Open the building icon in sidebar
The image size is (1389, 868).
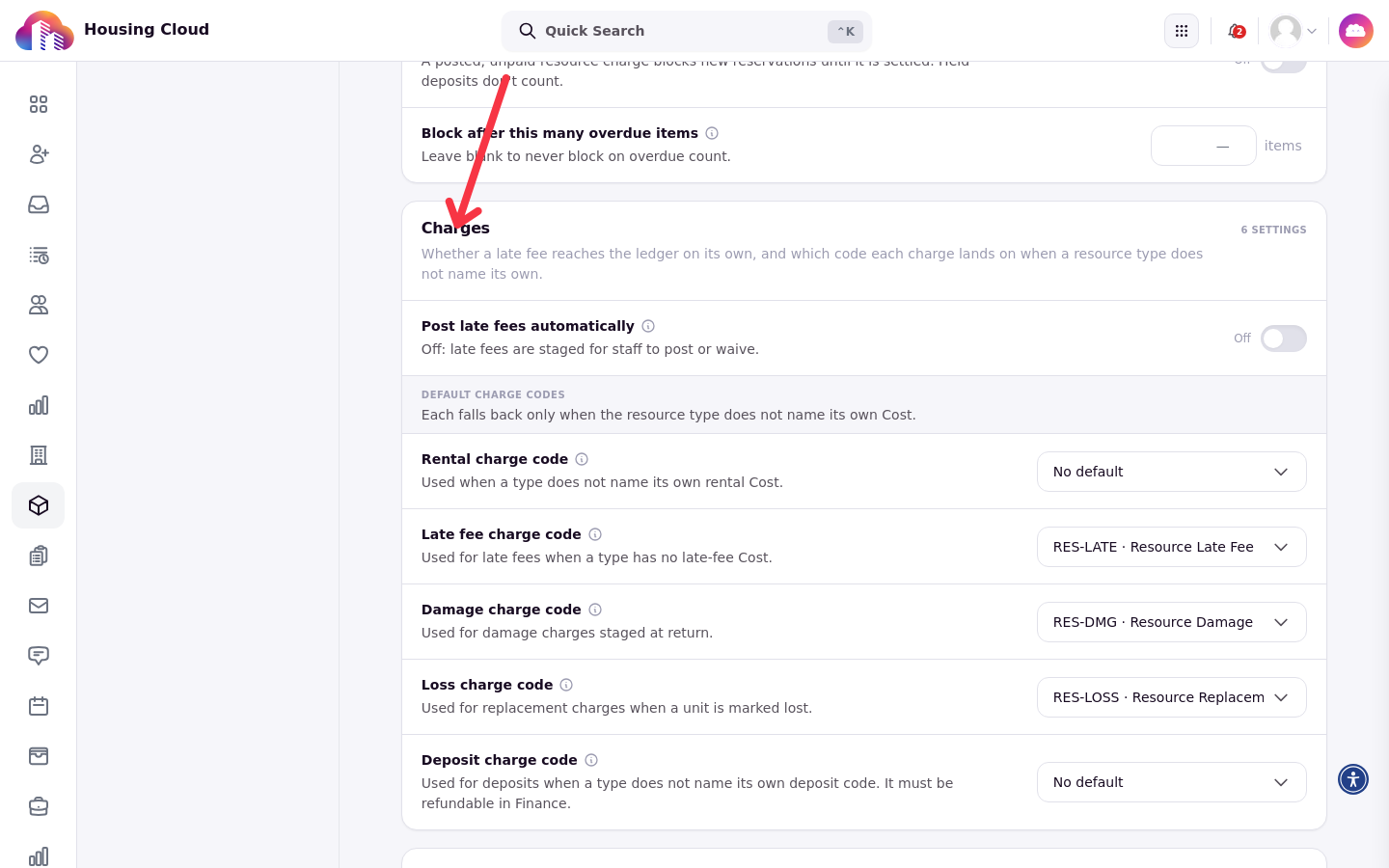39,455
